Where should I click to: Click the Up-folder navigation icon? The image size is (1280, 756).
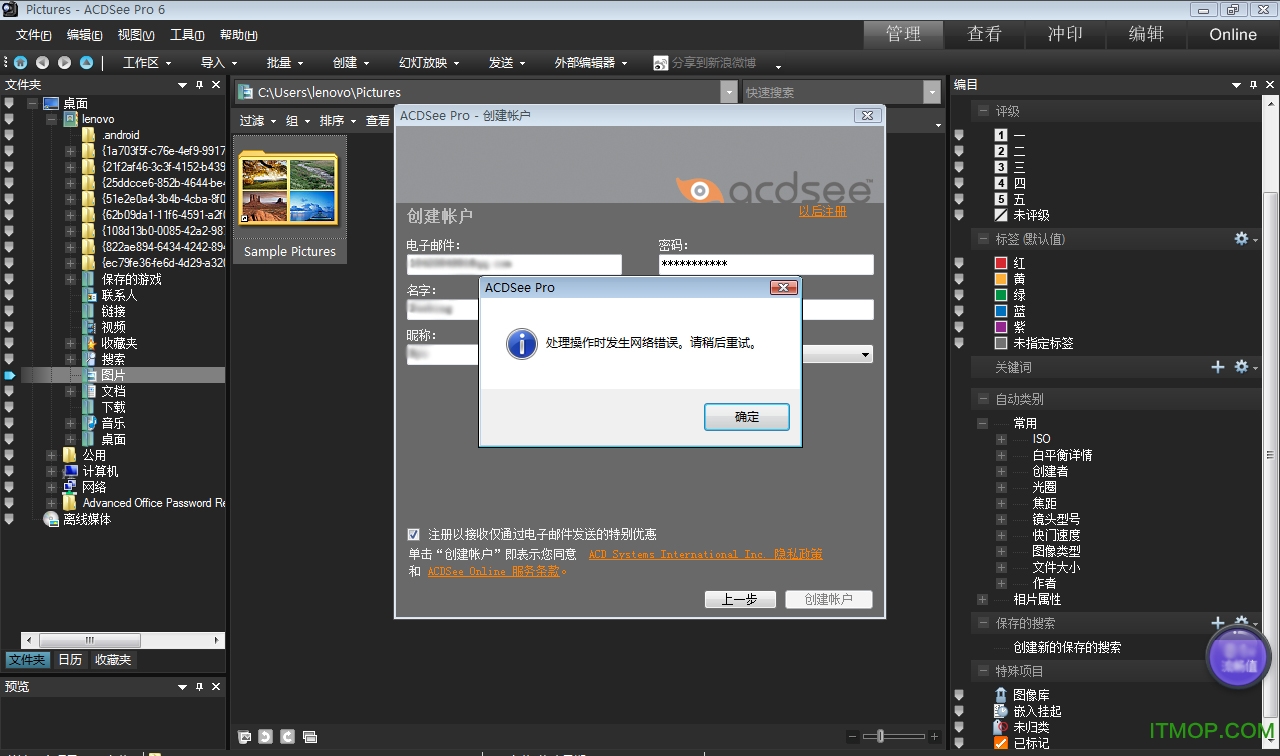click(86, 62)
